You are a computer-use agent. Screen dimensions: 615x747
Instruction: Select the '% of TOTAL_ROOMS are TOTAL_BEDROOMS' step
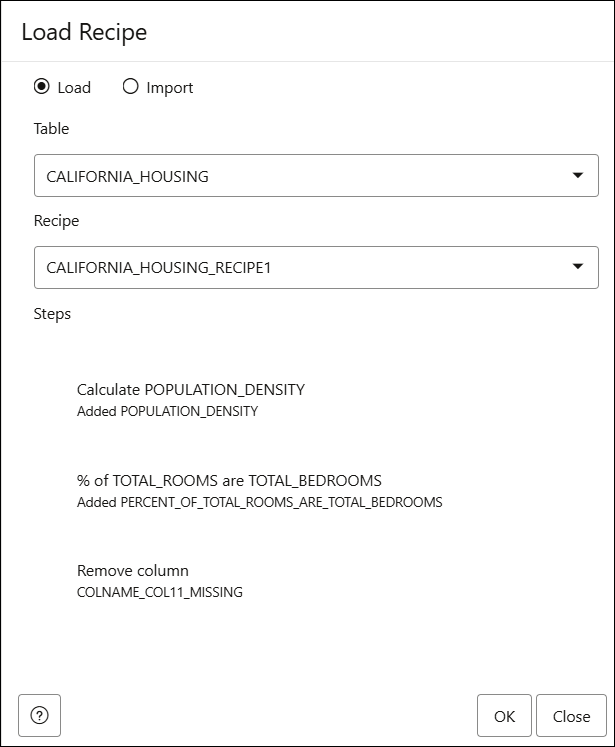pyautogui.click(x=229, y=481)
